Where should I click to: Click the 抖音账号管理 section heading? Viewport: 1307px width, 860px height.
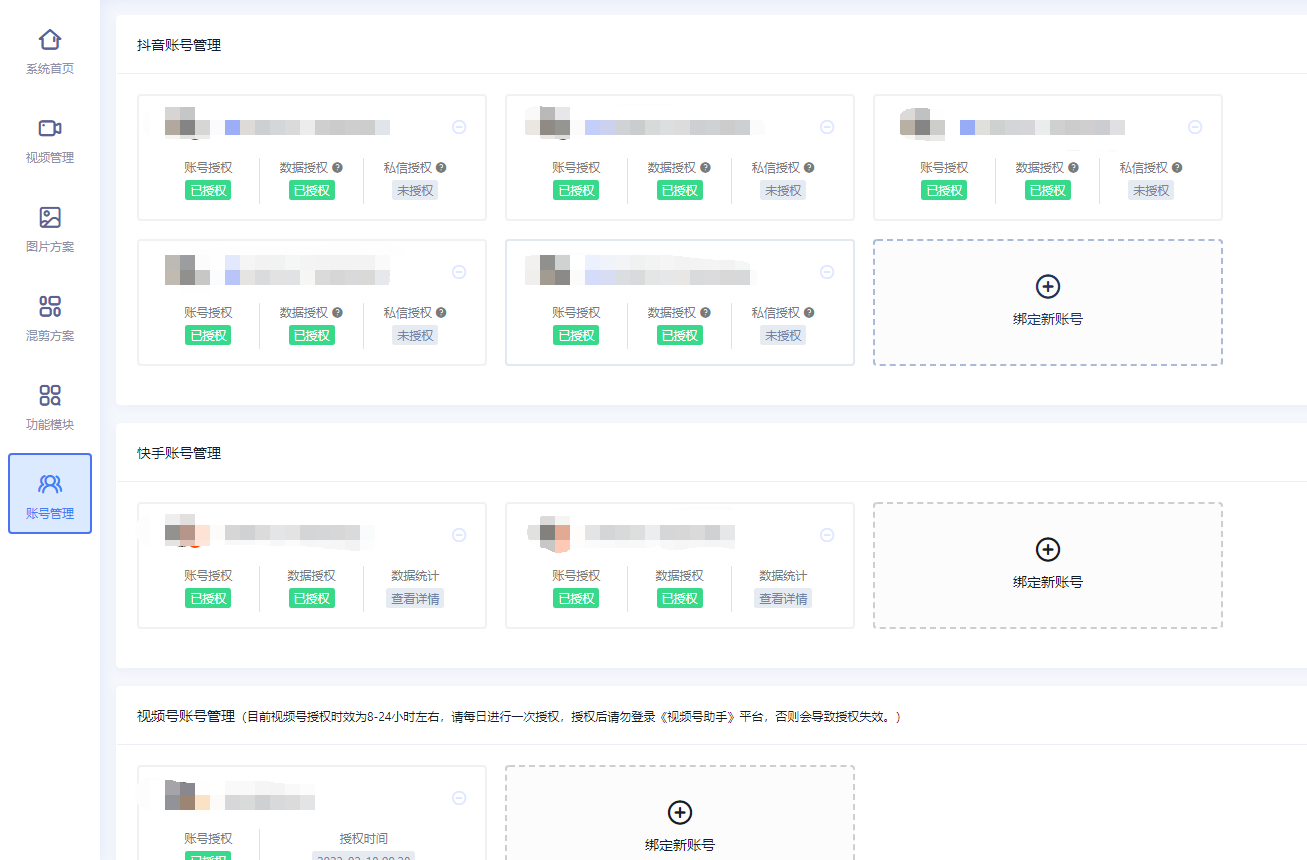[x=179, y=45]
